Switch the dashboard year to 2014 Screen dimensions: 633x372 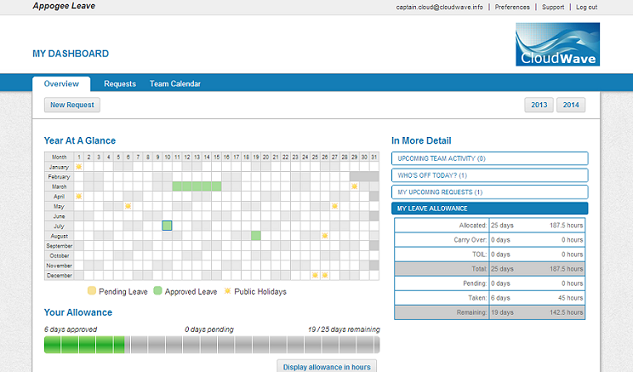point(571,105)
